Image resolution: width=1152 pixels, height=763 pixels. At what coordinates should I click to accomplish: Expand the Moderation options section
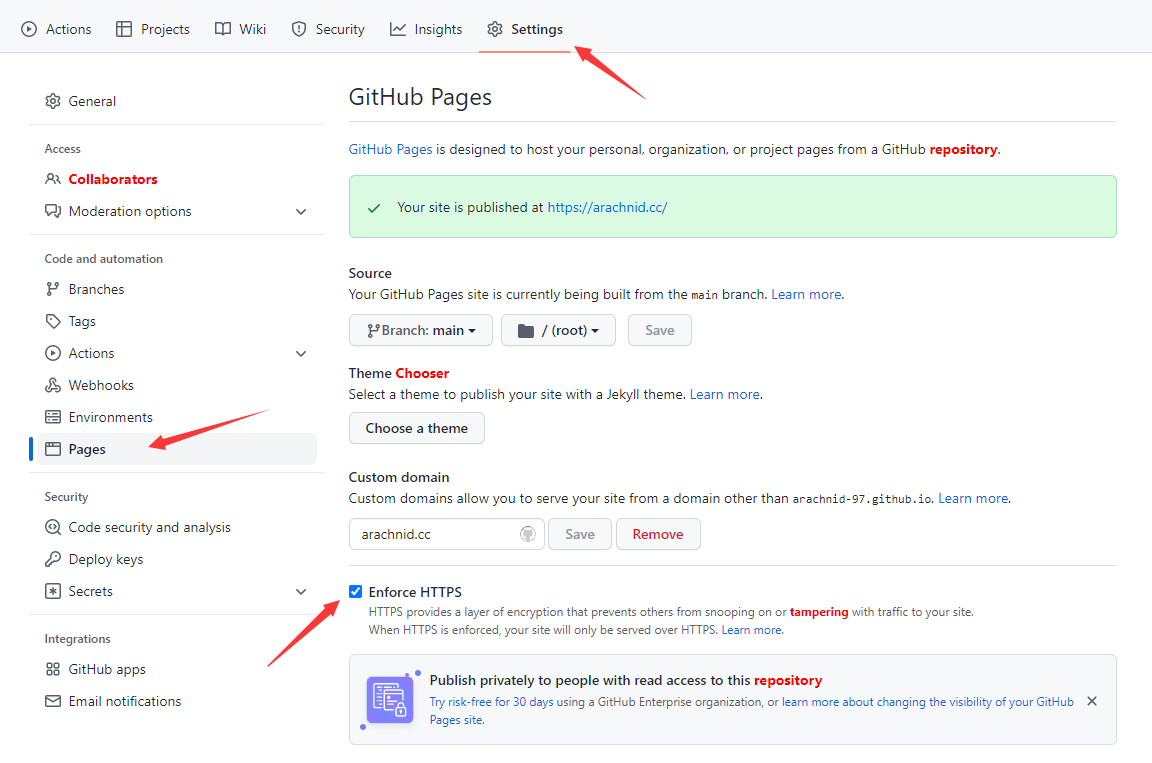click(301, 211)
